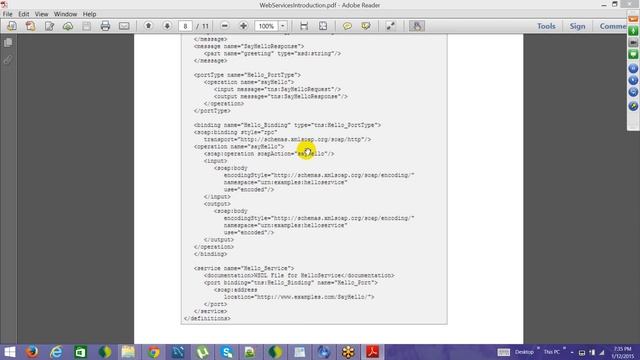Open Google Chrome from the taskbar
640x360 pixels.
[x=153, y=352]
